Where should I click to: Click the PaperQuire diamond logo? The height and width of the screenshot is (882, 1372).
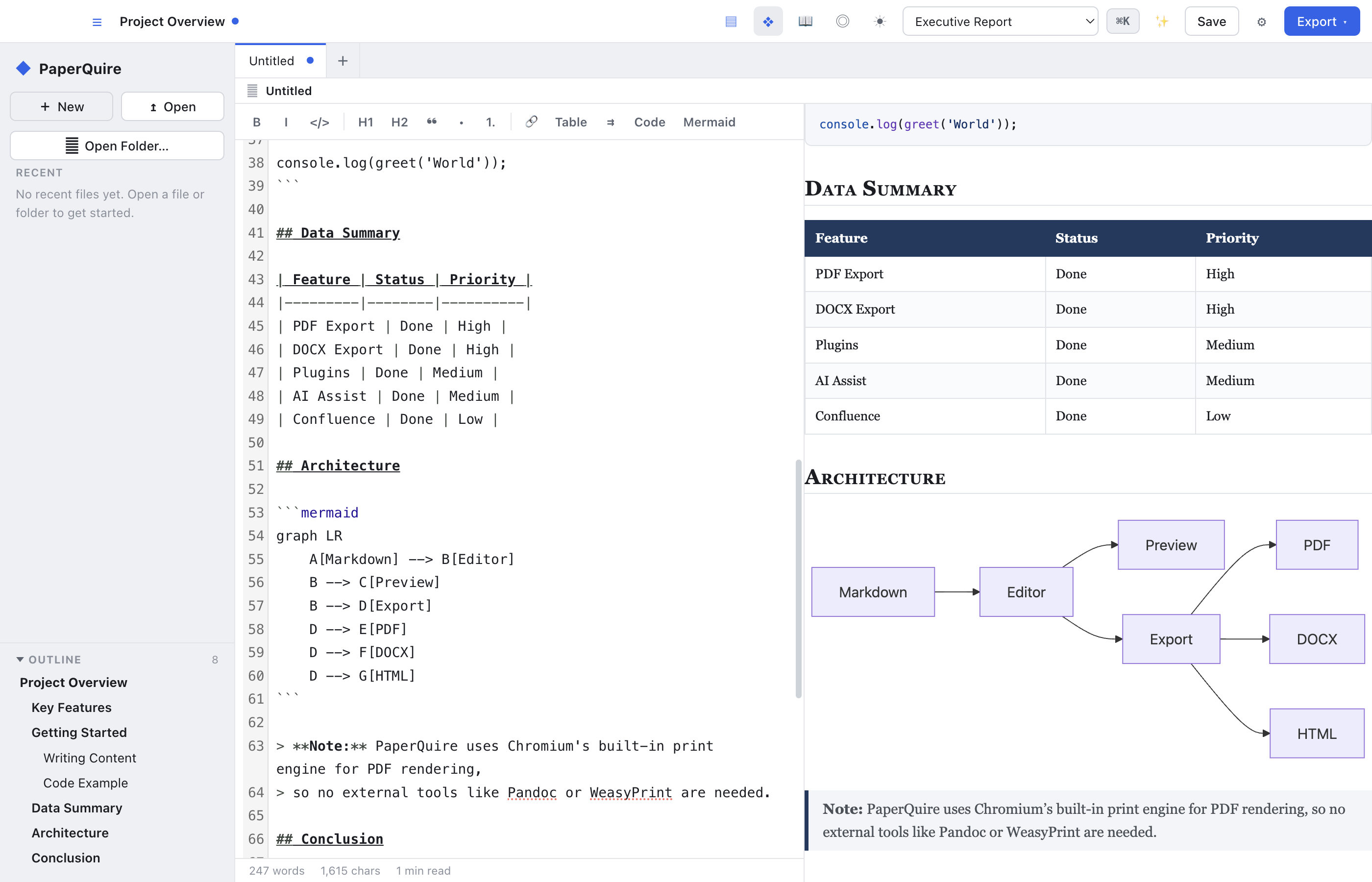(x=24, y=69)
